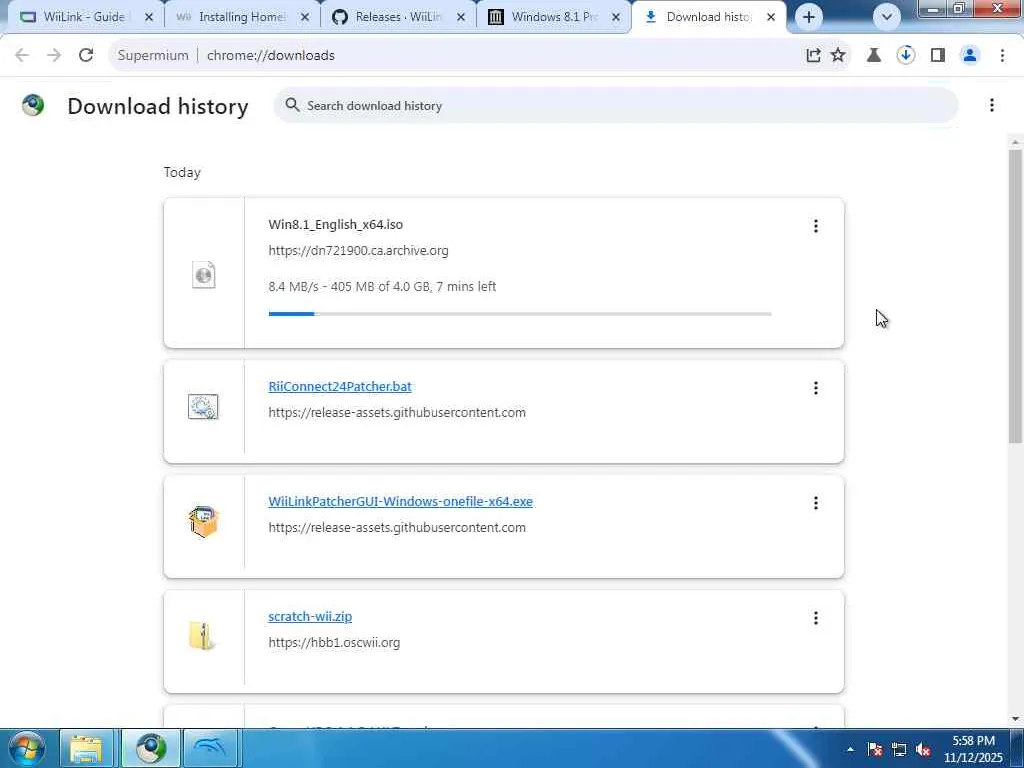Viewport: 1024px width, 768px height.
Task: Click the browser back arrow
Action: (22, 56)
